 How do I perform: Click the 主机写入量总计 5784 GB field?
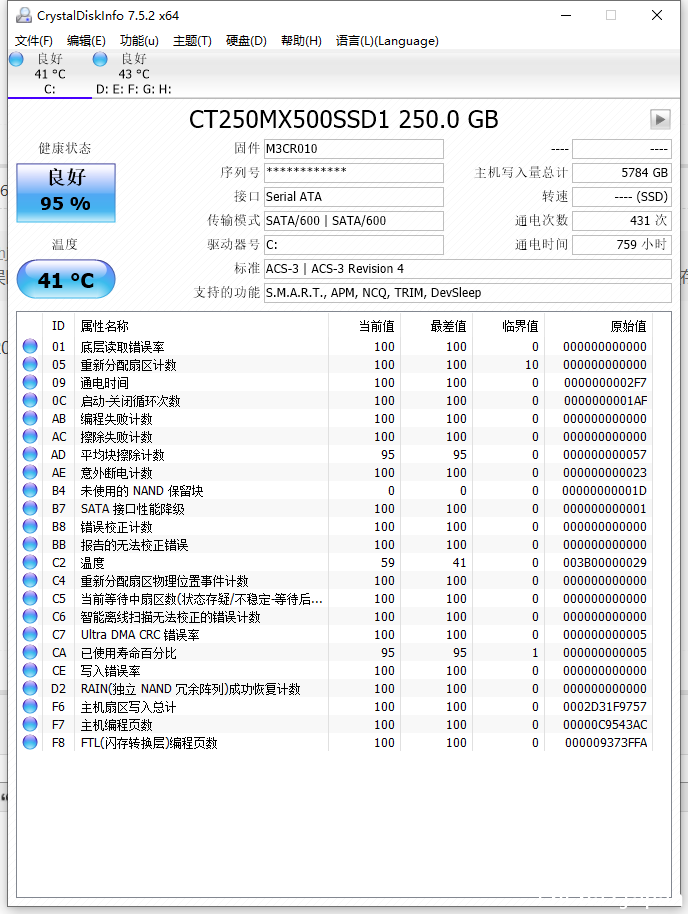coord(622,173)
